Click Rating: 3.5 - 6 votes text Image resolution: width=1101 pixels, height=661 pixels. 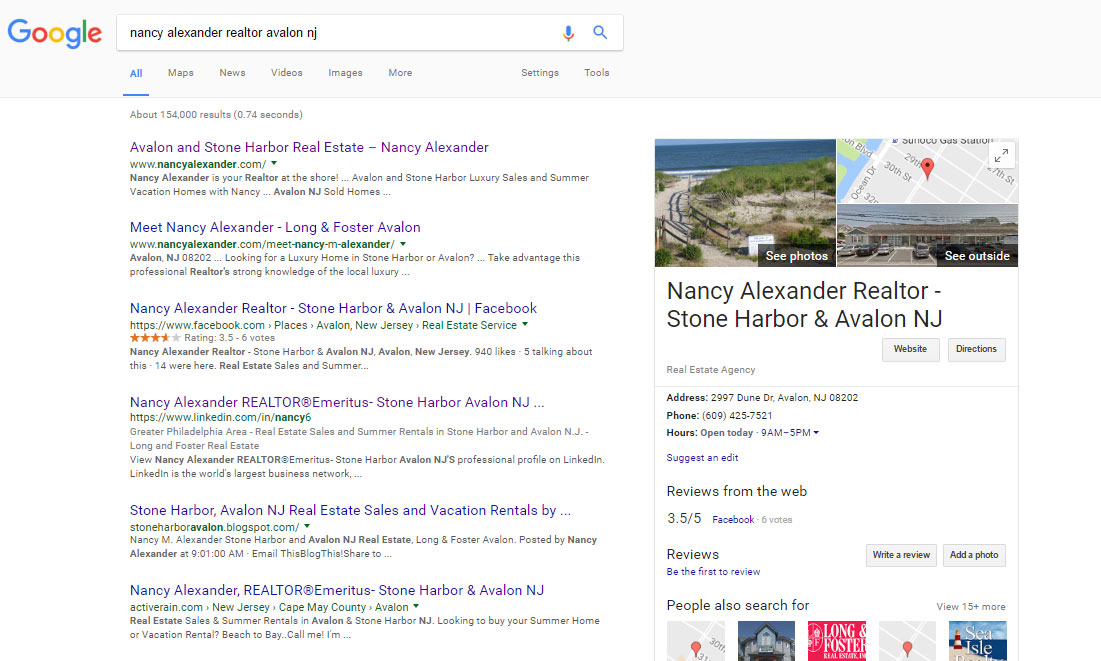pyautogui.click(x=230, y=338)
